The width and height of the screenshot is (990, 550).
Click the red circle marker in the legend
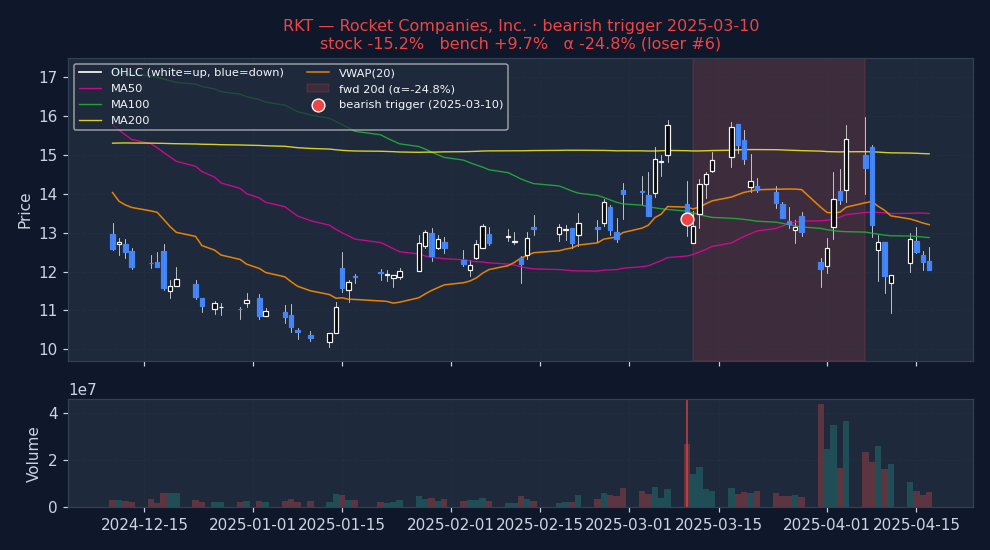[x=318, y=105]
